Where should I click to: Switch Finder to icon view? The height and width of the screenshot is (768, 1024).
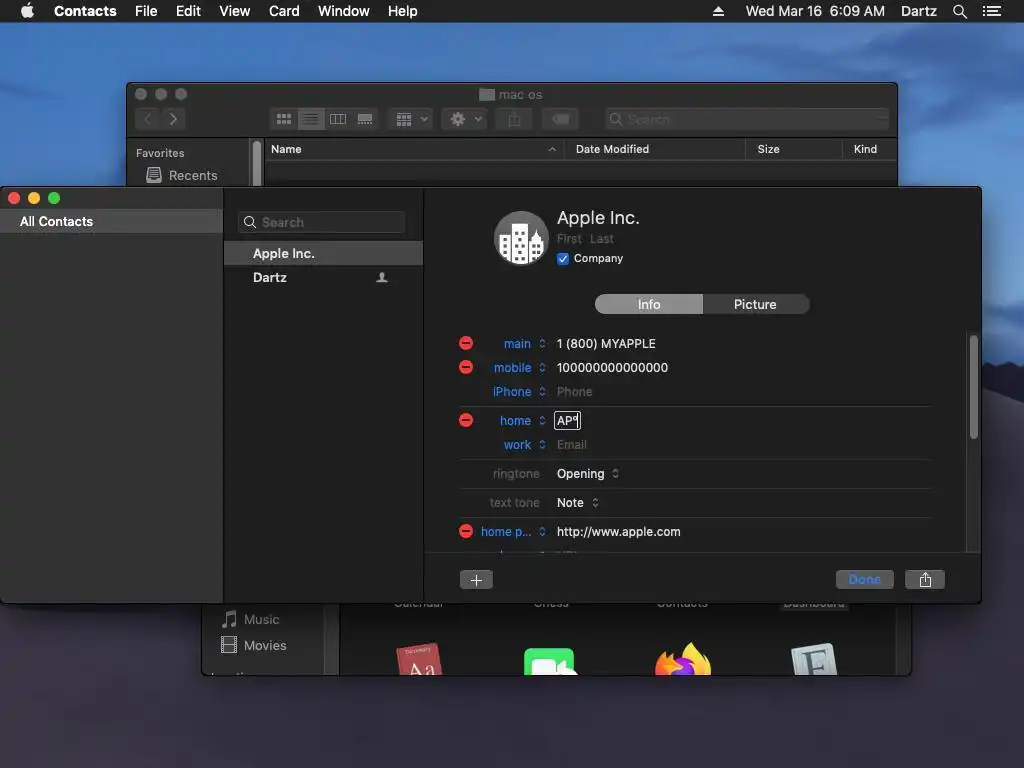point(284,119)
